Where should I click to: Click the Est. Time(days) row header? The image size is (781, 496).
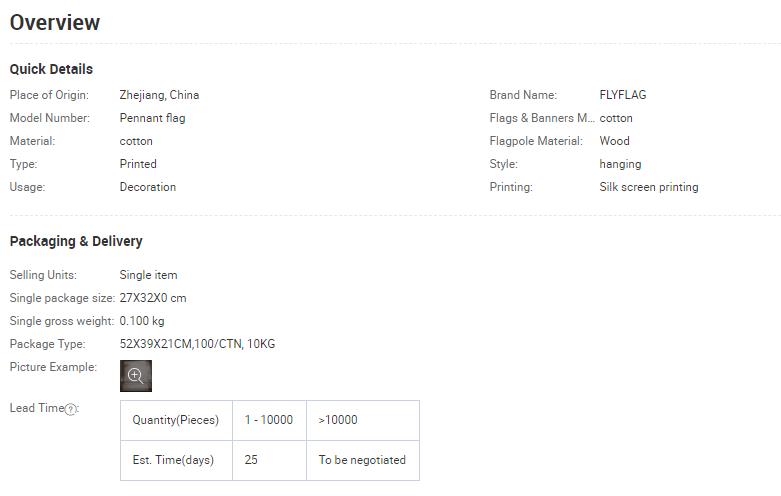tap(173, 460)
